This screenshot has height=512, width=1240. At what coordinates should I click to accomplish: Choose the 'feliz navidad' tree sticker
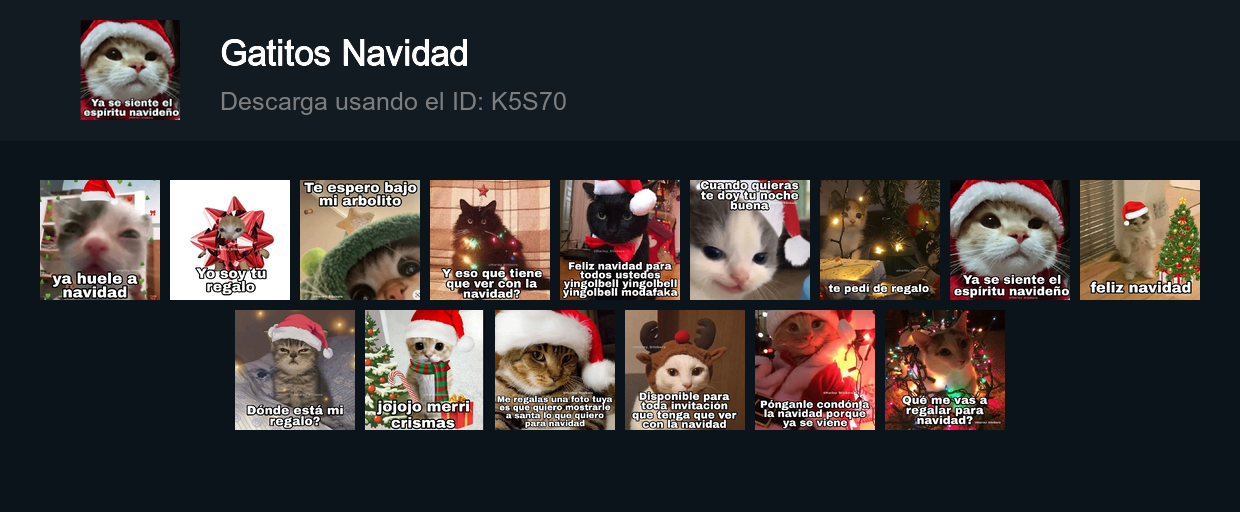click(x=1140, y=240)
